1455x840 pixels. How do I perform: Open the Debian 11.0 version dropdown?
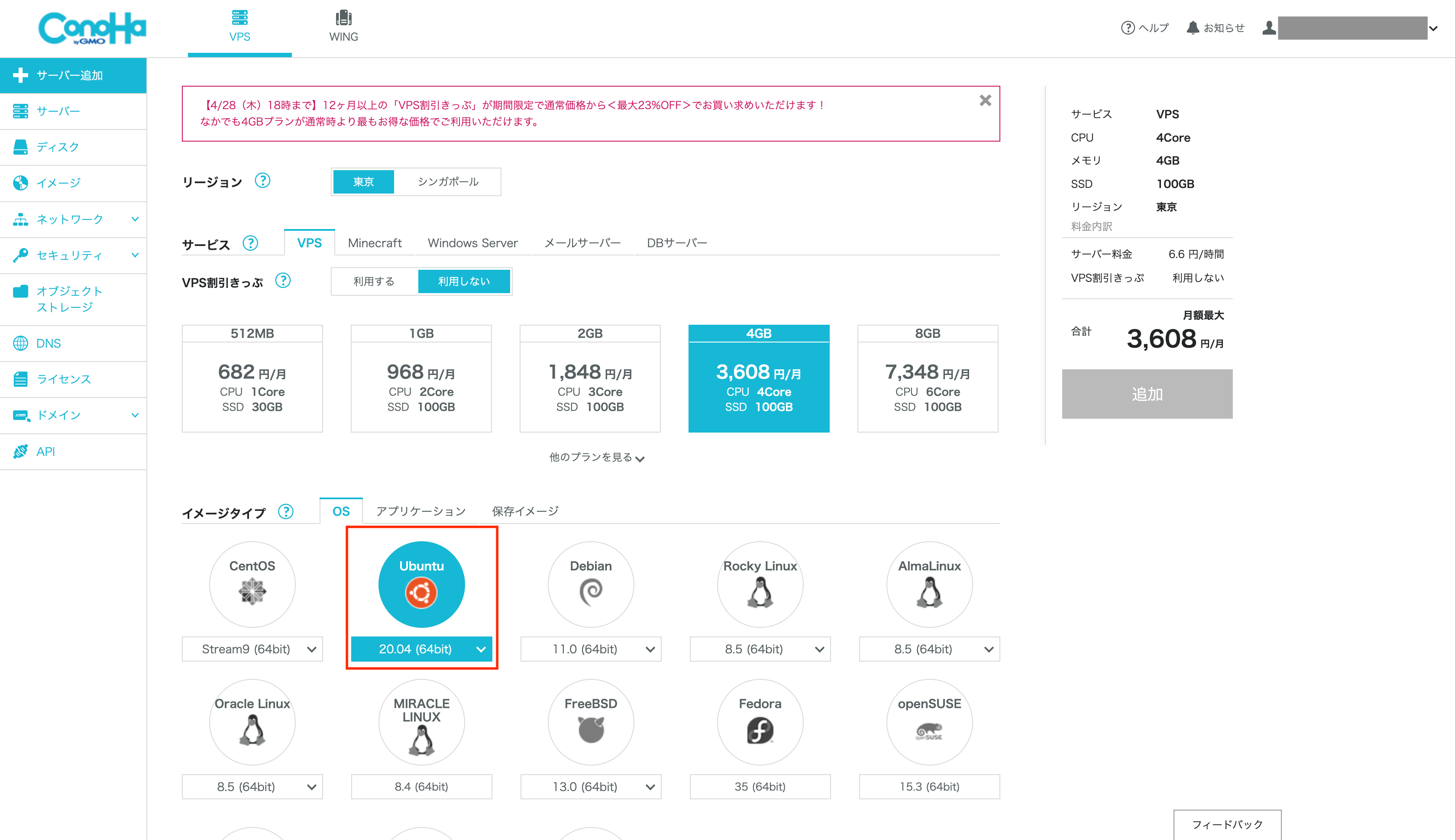591,649
